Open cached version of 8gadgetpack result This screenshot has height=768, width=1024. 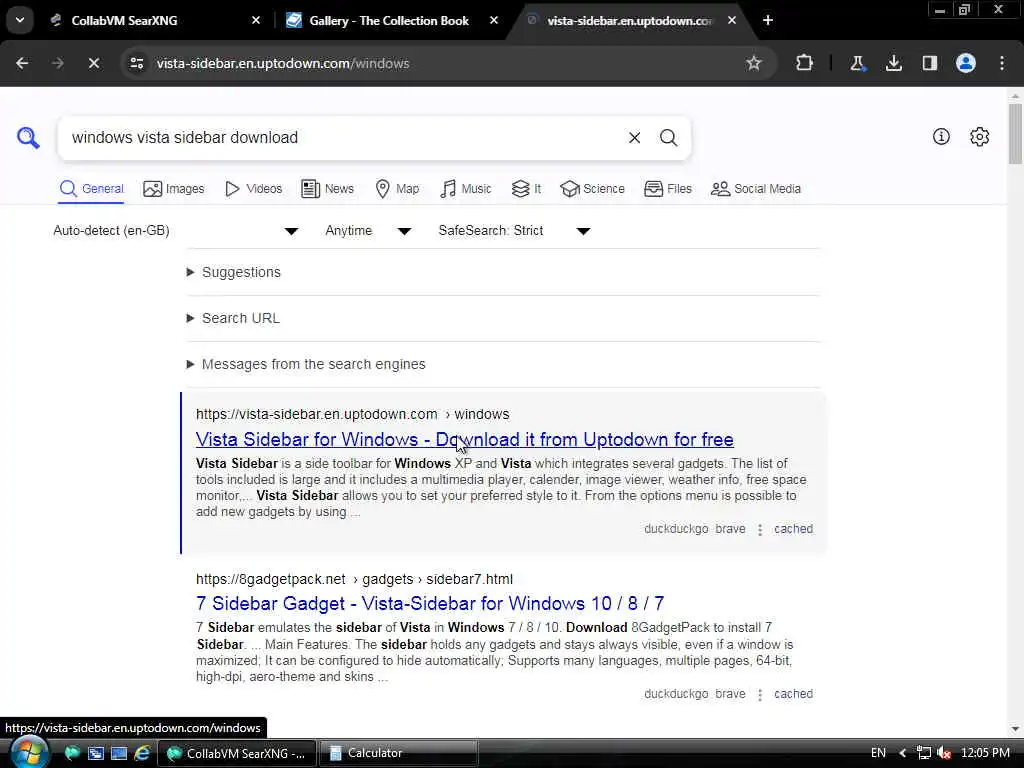(793, 694)
